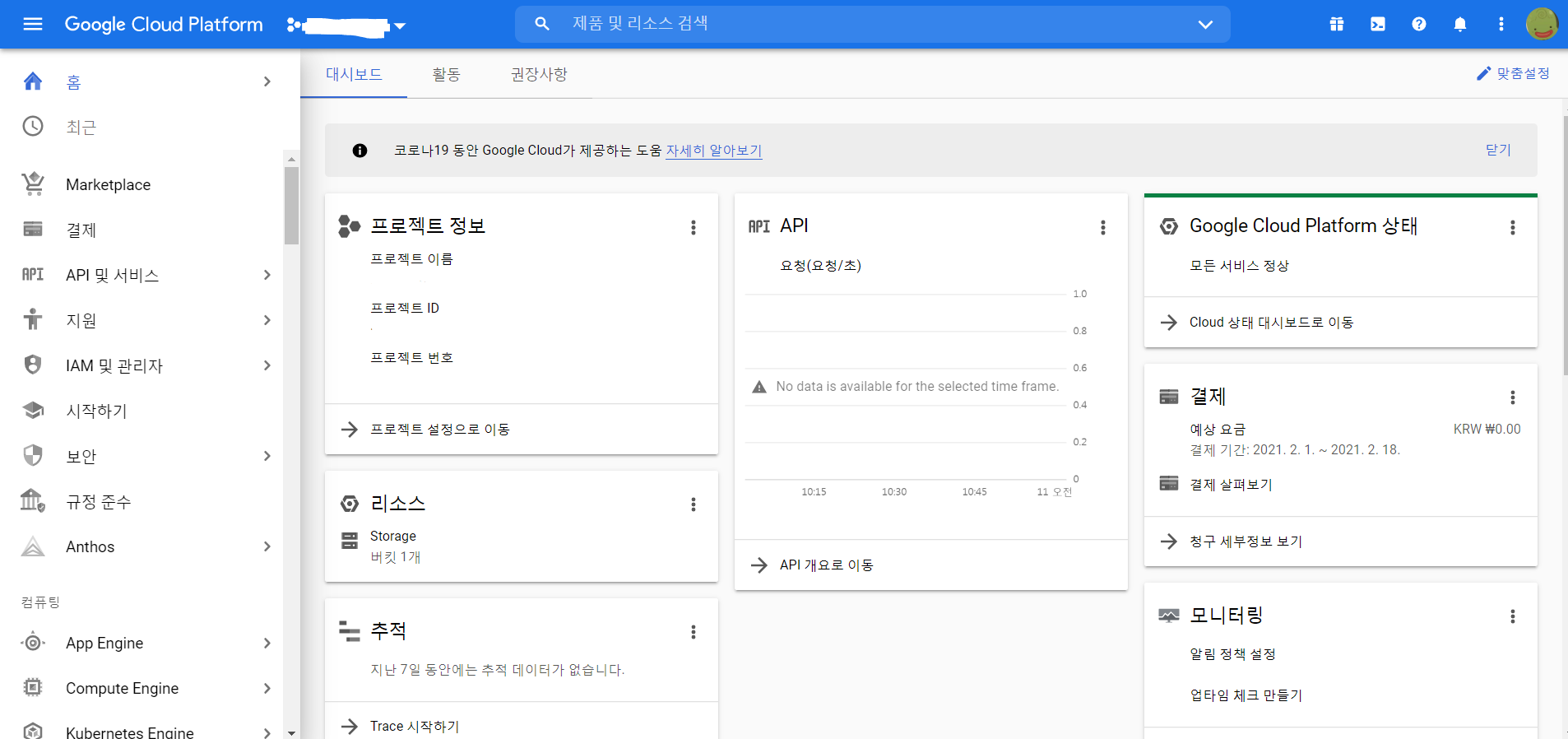1568x739 pixels.
Task: Switch to the 대시보드 tab
Action: point(354,74)
